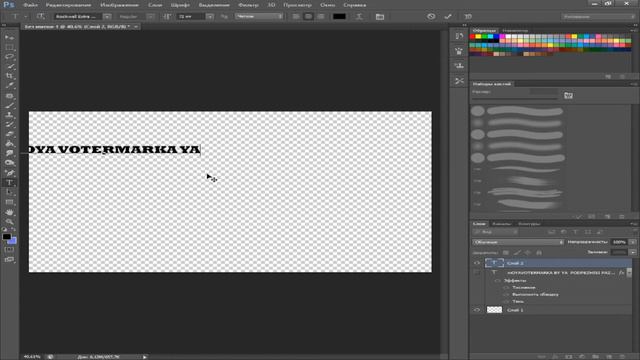
Task: Switch to the Контуры tab
Action: pos(529,224)
